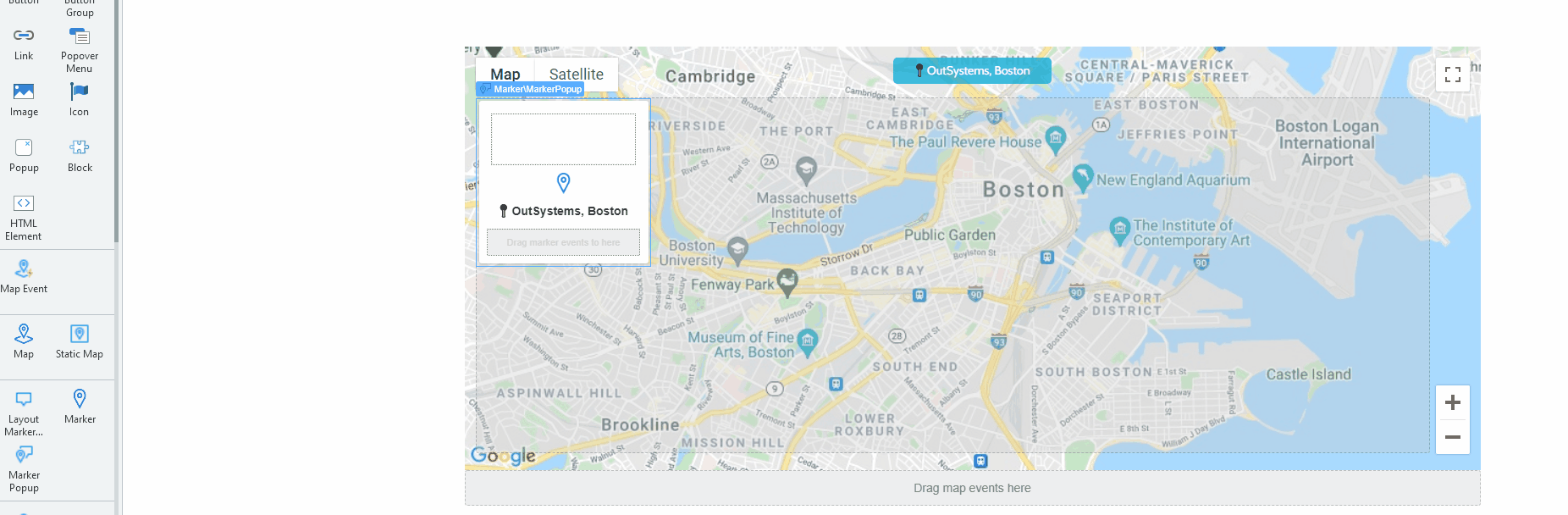Click the Massachusetts Institute of Technology pin

tap(807, 171)
